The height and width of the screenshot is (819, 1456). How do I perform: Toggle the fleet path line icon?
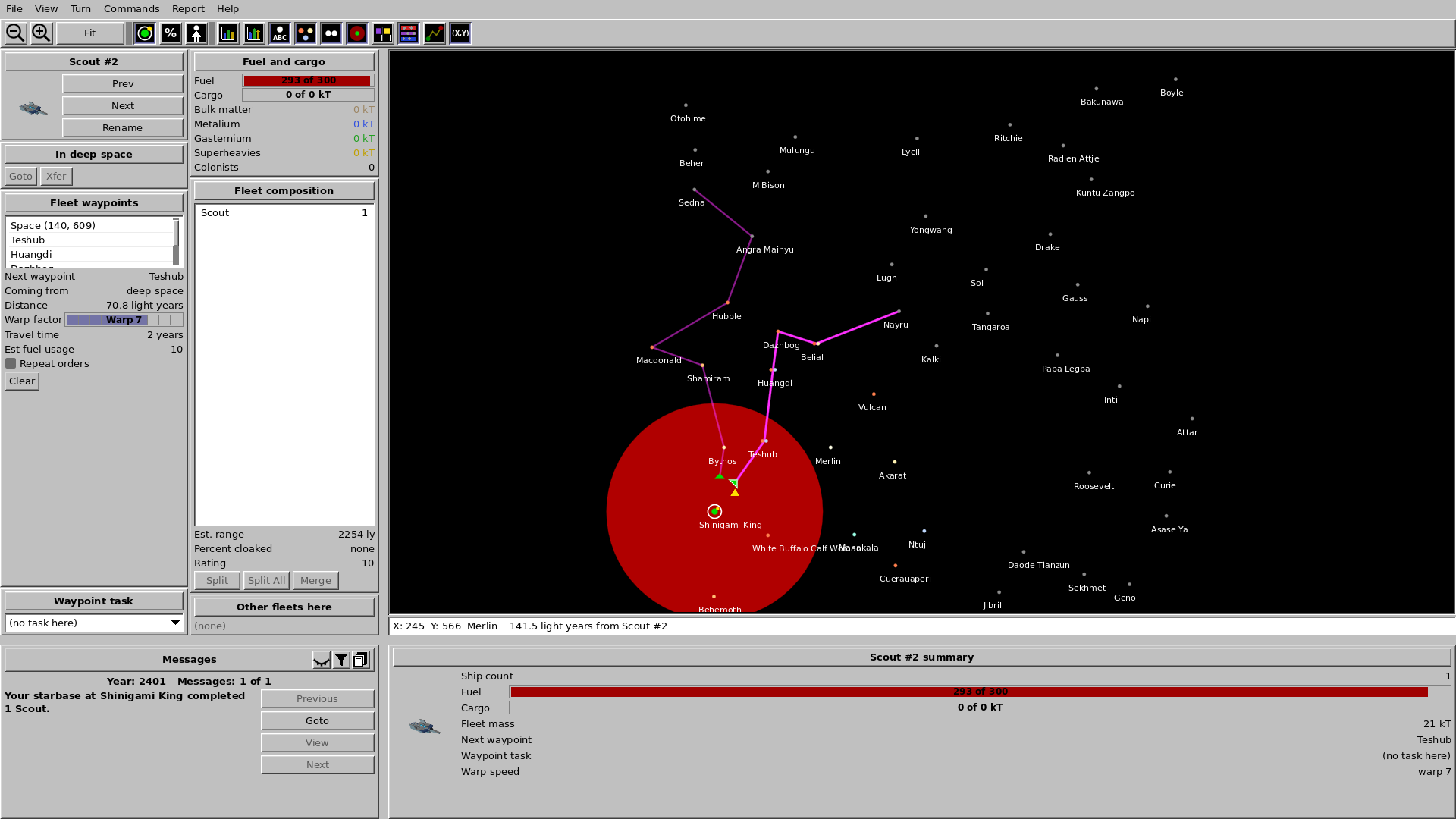(x=435, y=33)
